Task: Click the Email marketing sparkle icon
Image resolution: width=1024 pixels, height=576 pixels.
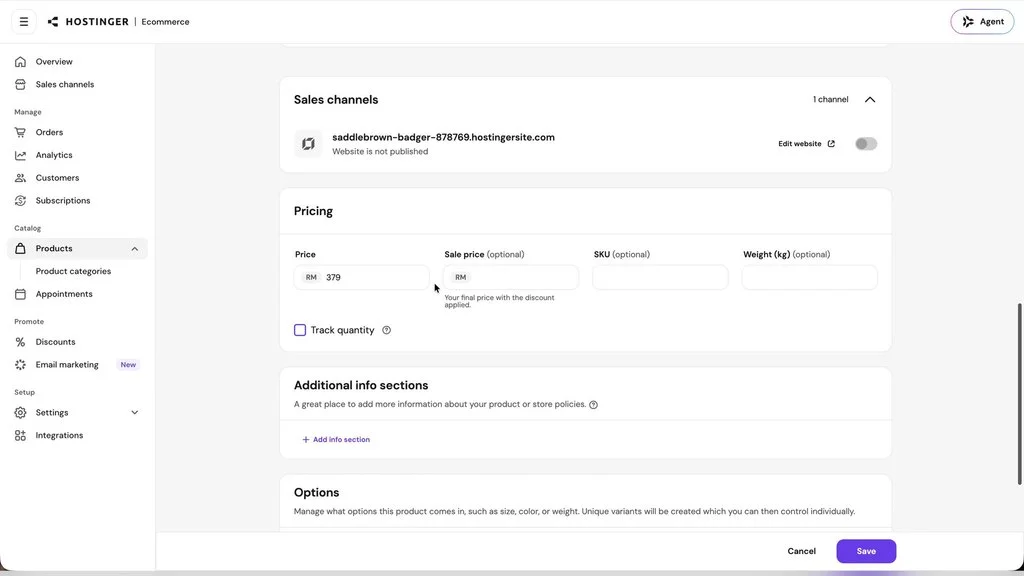Action: [20, 364]
